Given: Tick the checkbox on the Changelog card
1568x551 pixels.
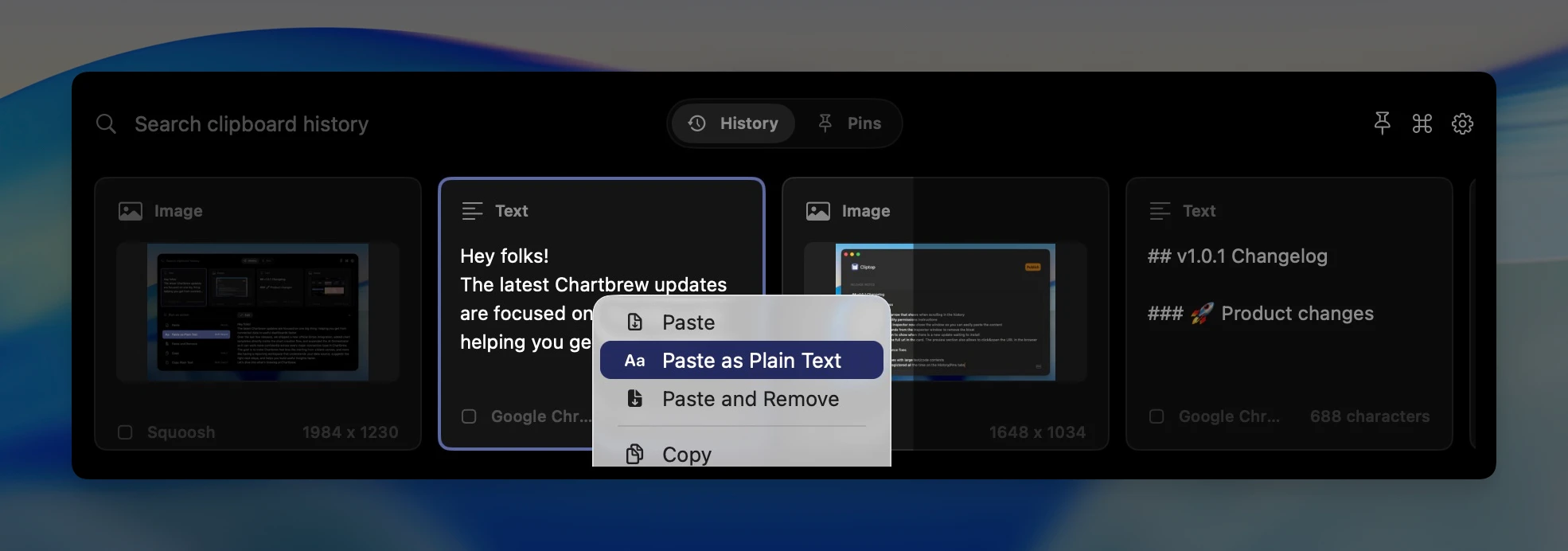Looking at the screenshot, I should [1156, 416].
